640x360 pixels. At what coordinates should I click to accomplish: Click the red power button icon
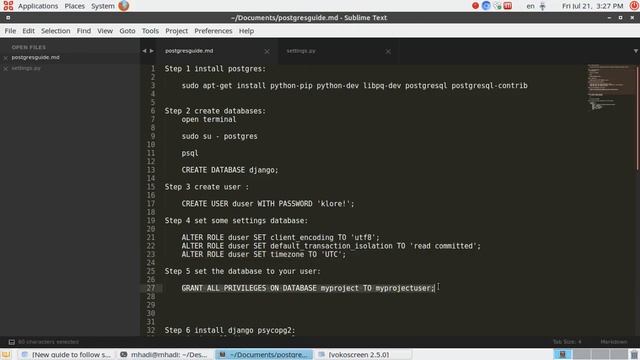tap(634, 6)
